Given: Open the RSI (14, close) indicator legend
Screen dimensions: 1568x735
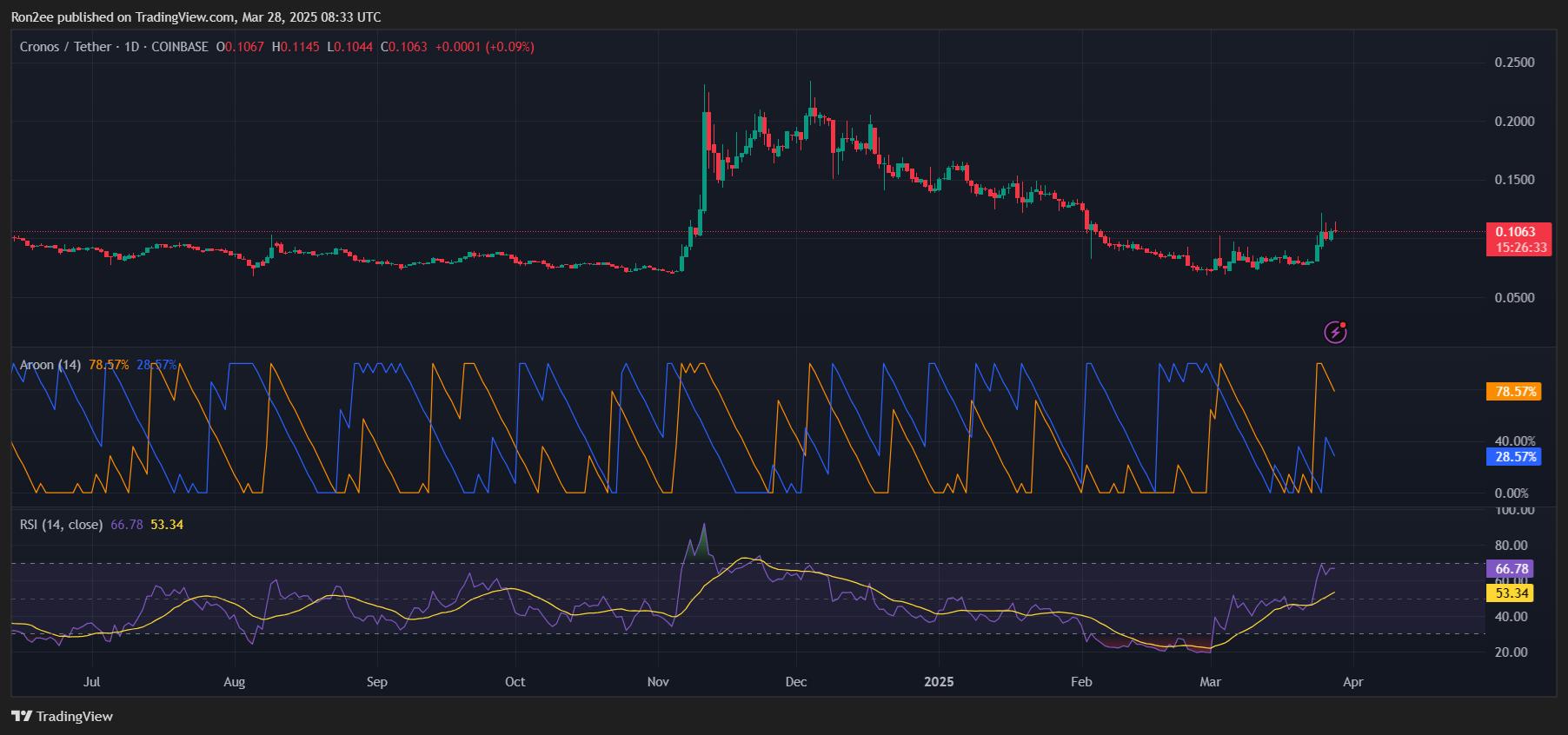Looking at the screenshot, I should 61,525.
